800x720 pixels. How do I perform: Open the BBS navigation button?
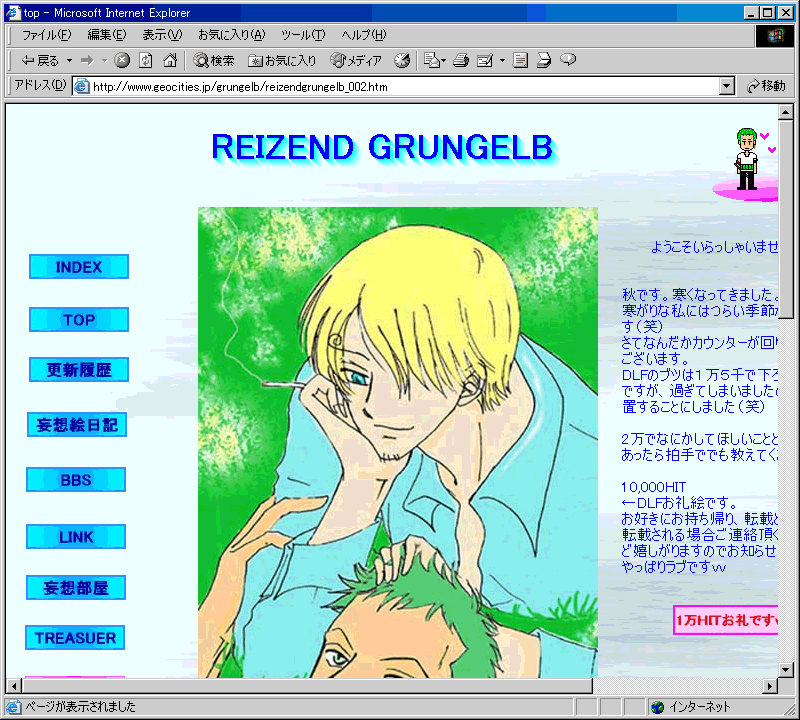(76, 480)
